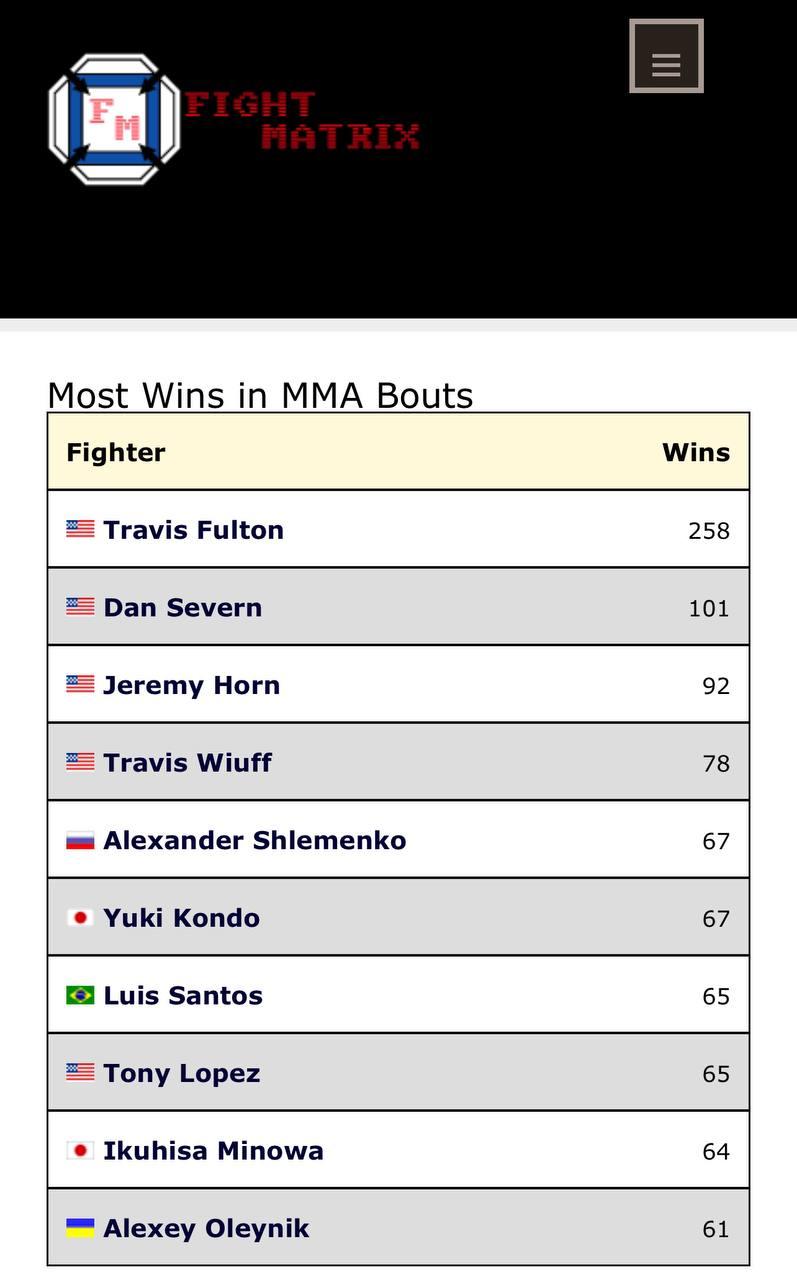Open the hamburger menu button
The width and height of the screenshot is (797, 1280).
[x=666, y=57]
